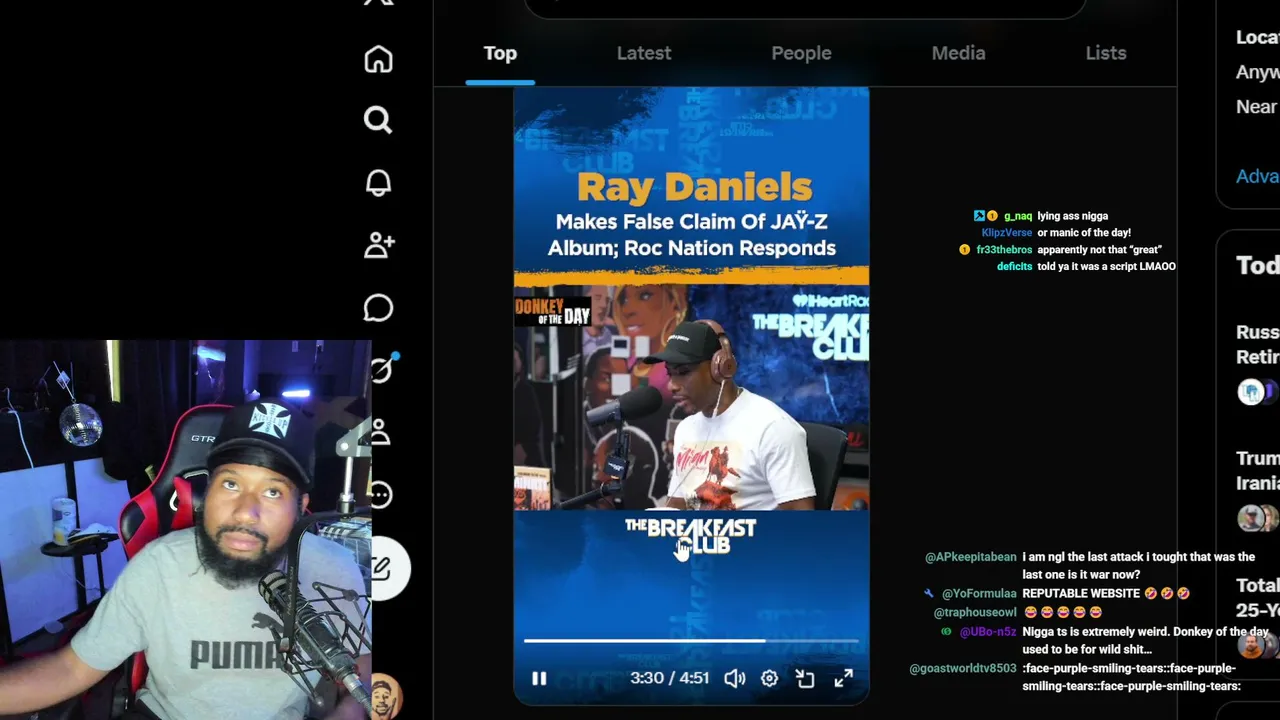Switch to the Top tab
1280x720 pixels.
500,53
